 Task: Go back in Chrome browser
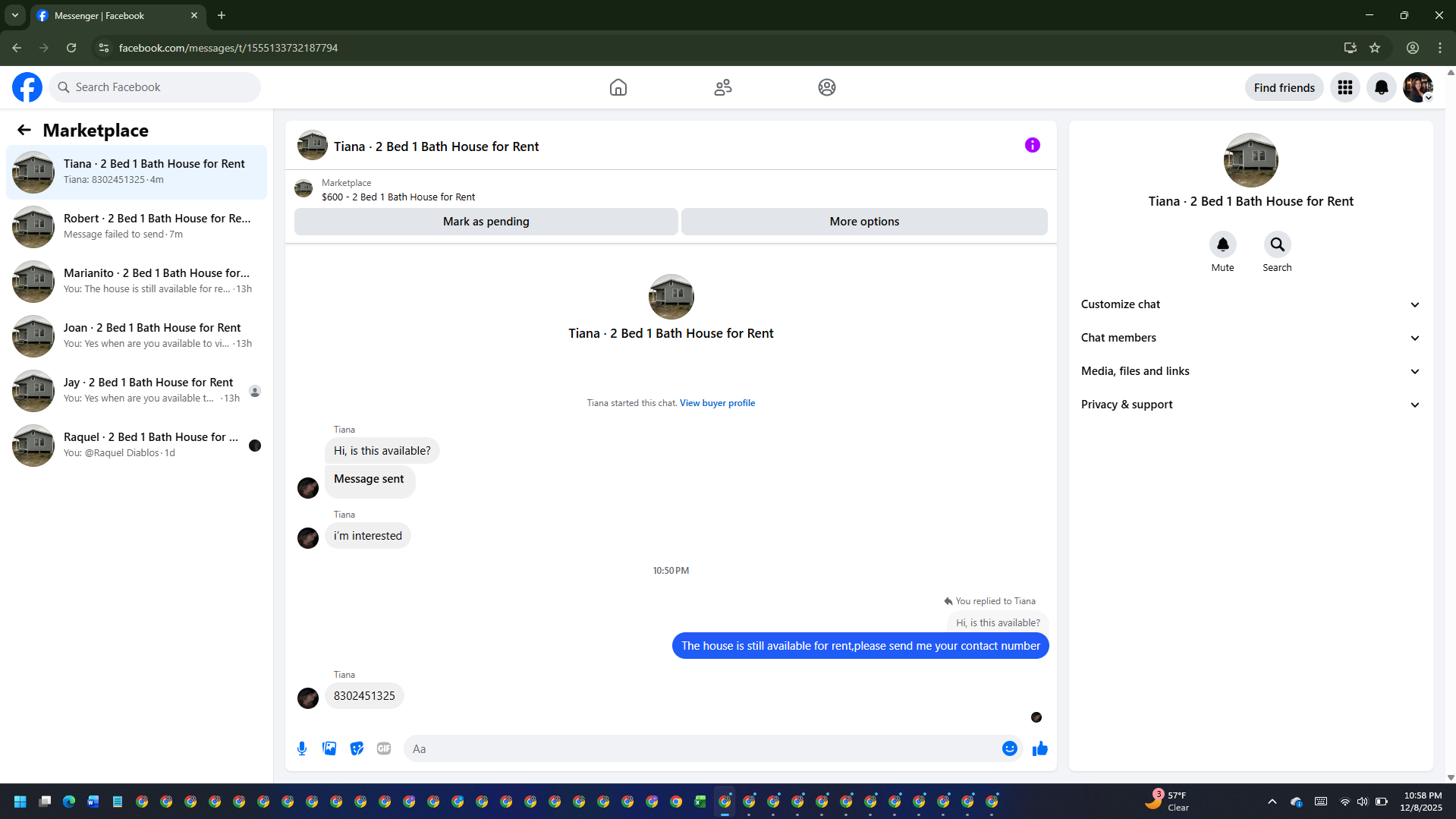click(x=17, y=48)
